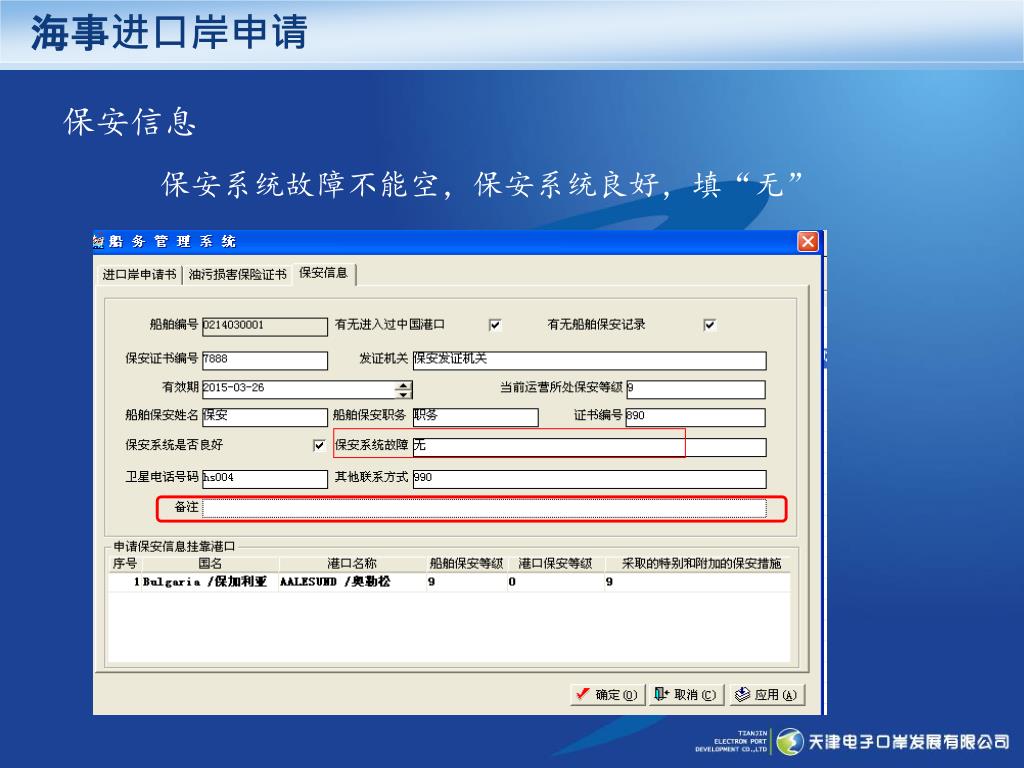Switch to the 进口岸申请书 tab
The image size is (1024, 768).
(x=139, y=274)
